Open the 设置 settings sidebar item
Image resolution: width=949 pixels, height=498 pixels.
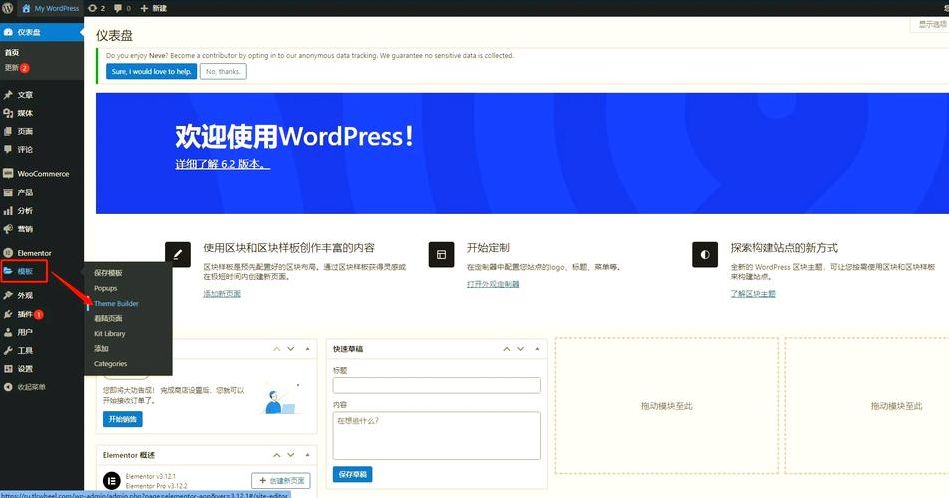[x=42, y=369]
